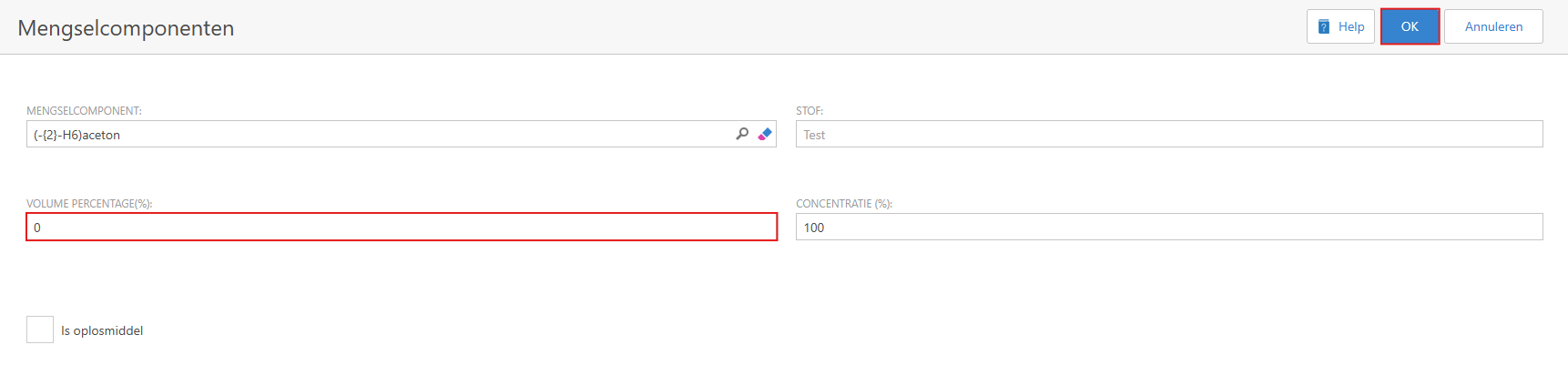The image size is (1568, 365).
Task: Click the STOF field label
Action: [x=809, y=111]
